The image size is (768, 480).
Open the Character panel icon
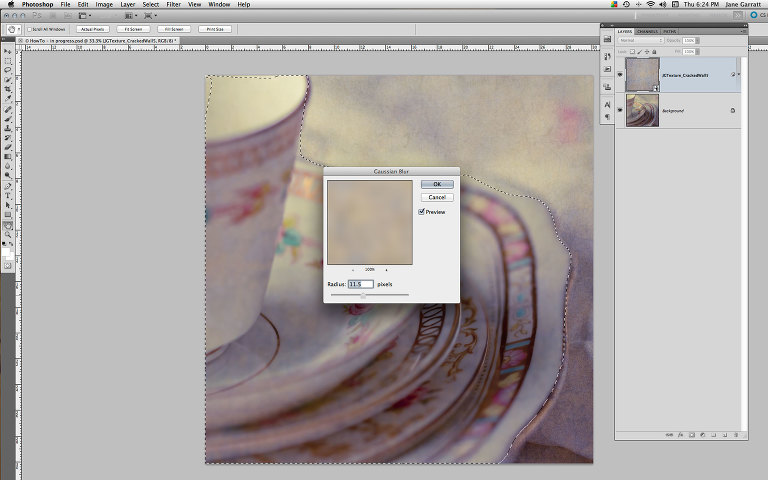(607, 104)
